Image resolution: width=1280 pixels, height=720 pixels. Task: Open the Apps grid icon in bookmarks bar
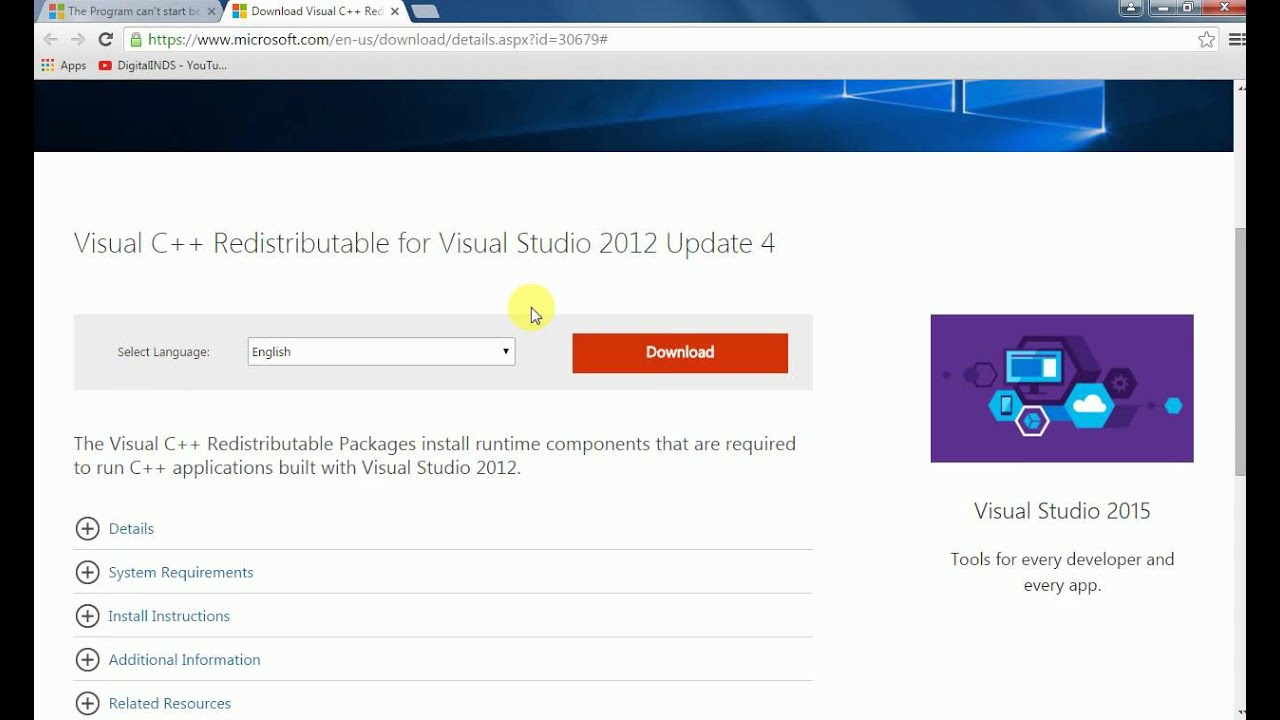click(x=47, y=65)
